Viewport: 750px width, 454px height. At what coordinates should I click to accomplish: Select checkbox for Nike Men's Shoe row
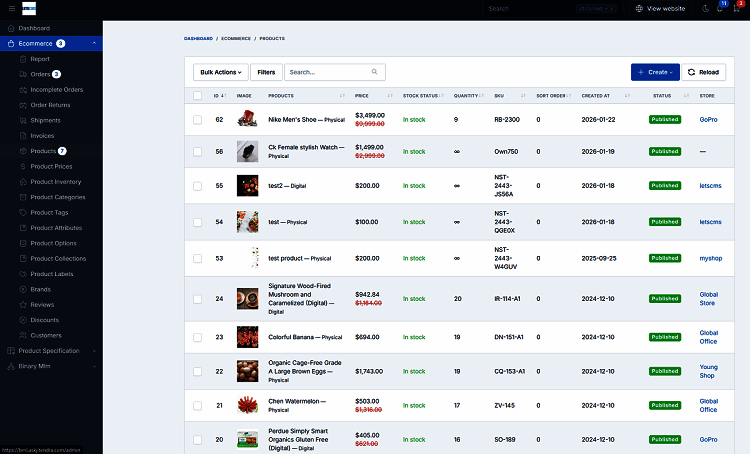pyautogui.click(x=198, y=120)
